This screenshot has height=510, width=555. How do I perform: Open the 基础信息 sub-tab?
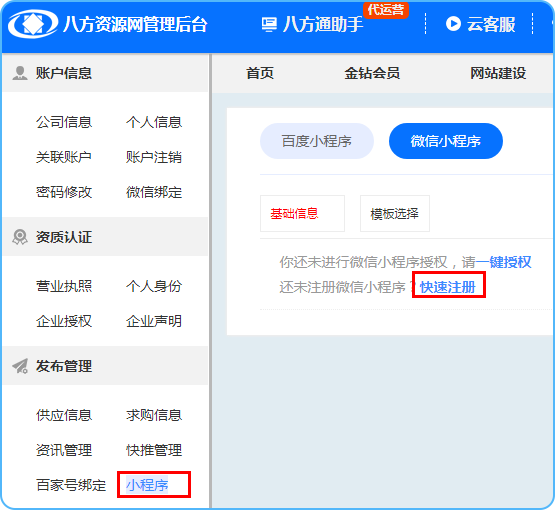302,213
